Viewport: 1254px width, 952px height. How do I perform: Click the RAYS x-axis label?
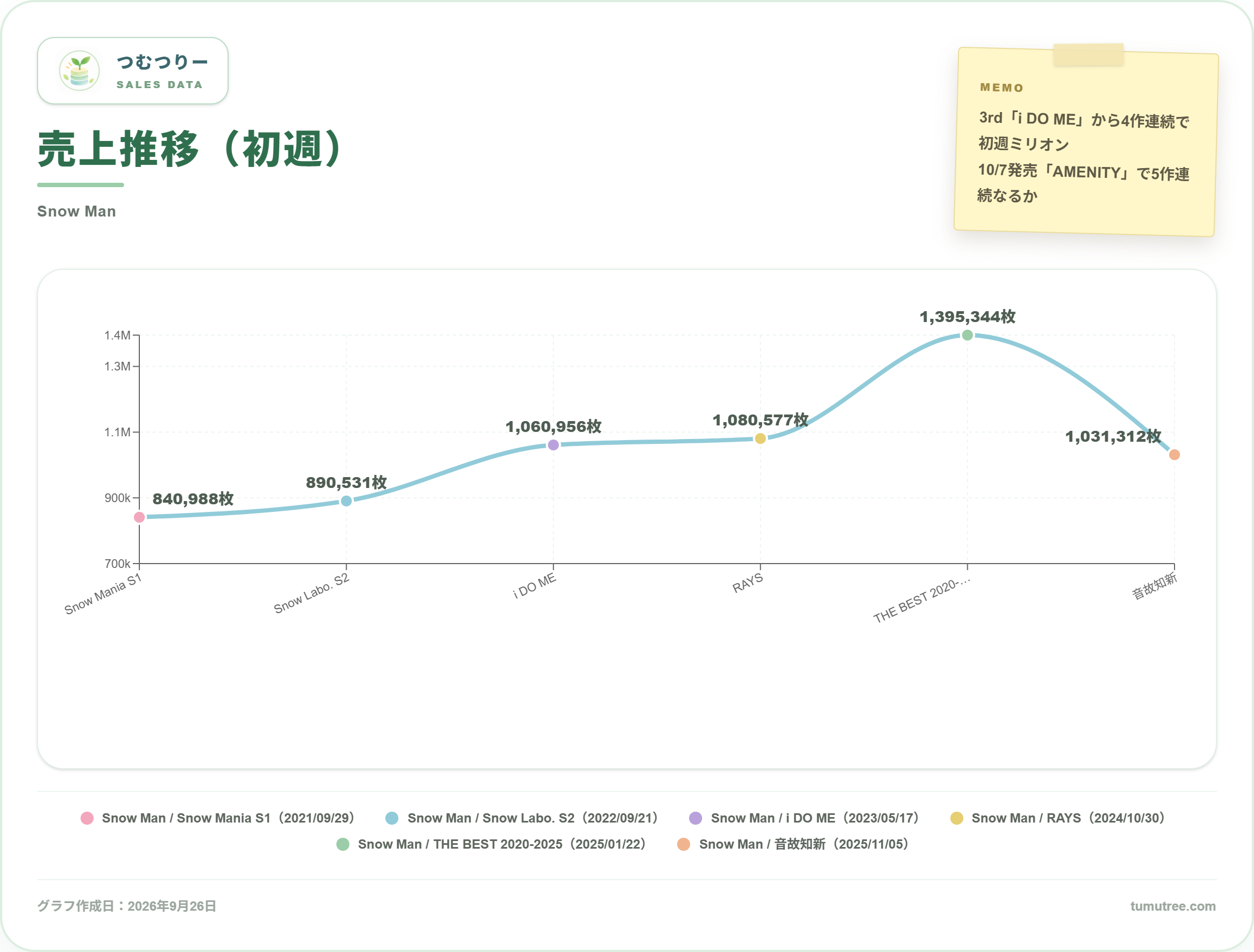(748, 583)
